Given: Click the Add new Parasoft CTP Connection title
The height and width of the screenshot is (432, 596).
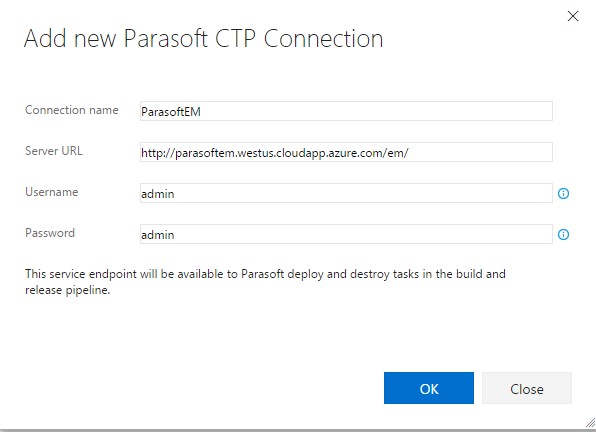Looking at the screenshot, I should coord(203,38).
